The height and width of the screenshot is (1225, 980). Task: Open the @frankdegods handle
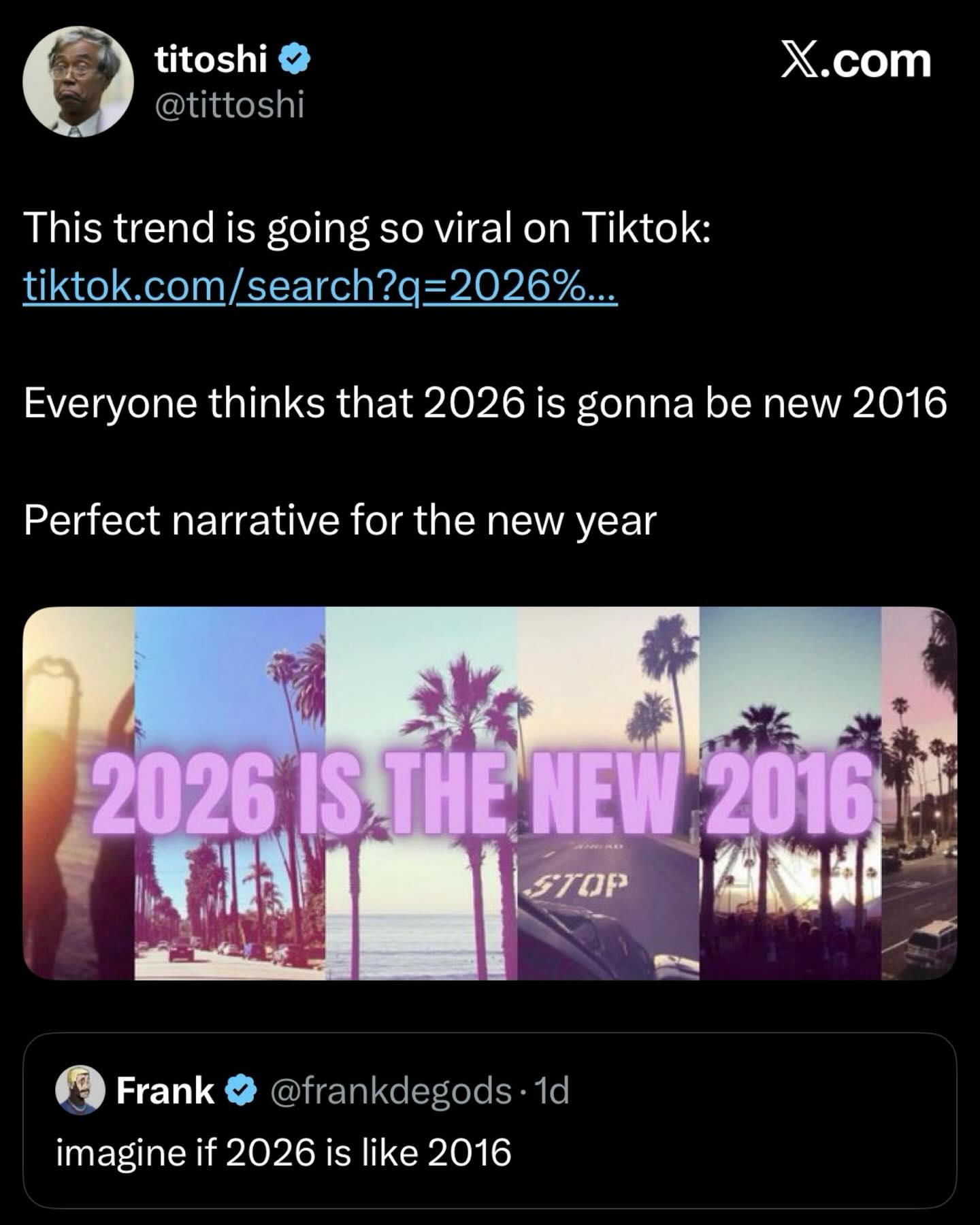point(391,1091)
